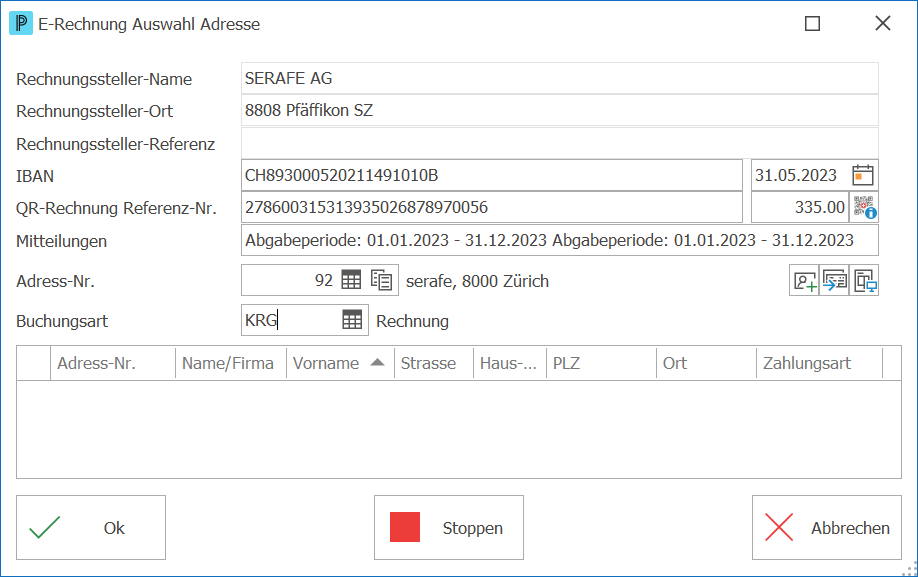Screen dimensions: 918x577
Task: Click the 'Rechnungssteller-Ort' label
Action: 94,111
